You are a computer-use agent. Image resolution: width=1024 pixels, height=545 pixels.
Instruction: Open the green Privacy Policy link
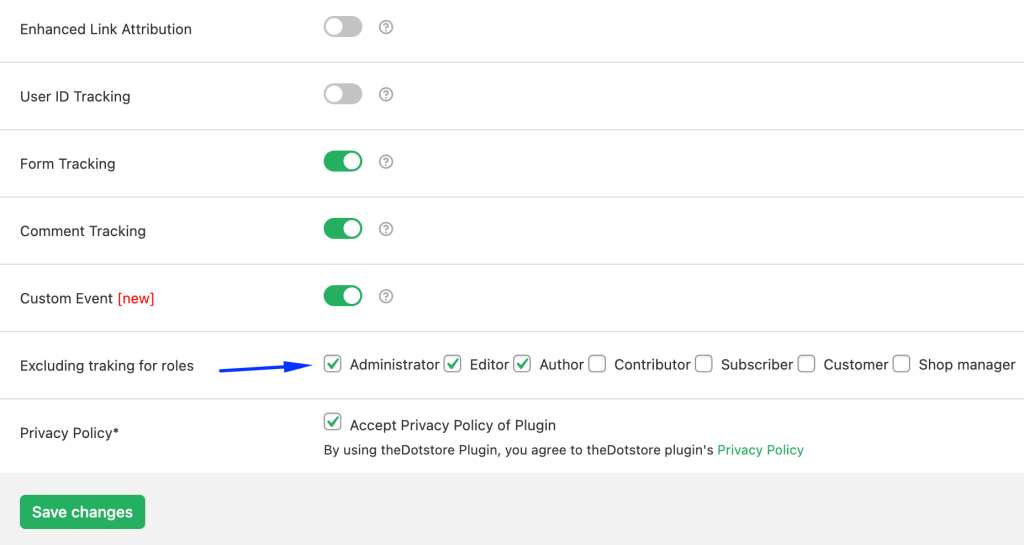tap(760, 450)
